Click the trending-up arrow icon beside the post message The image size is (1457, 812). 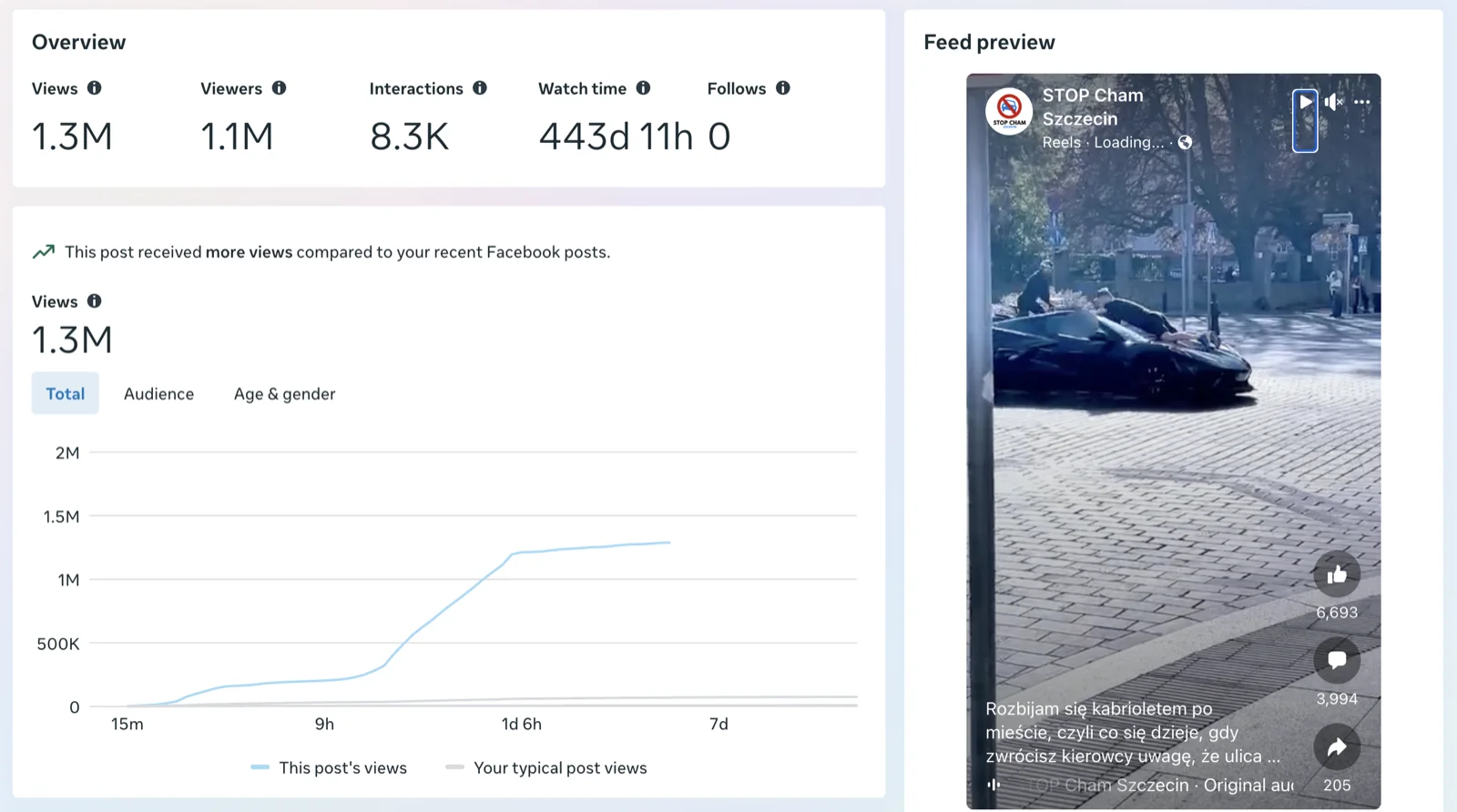[44, 252]
